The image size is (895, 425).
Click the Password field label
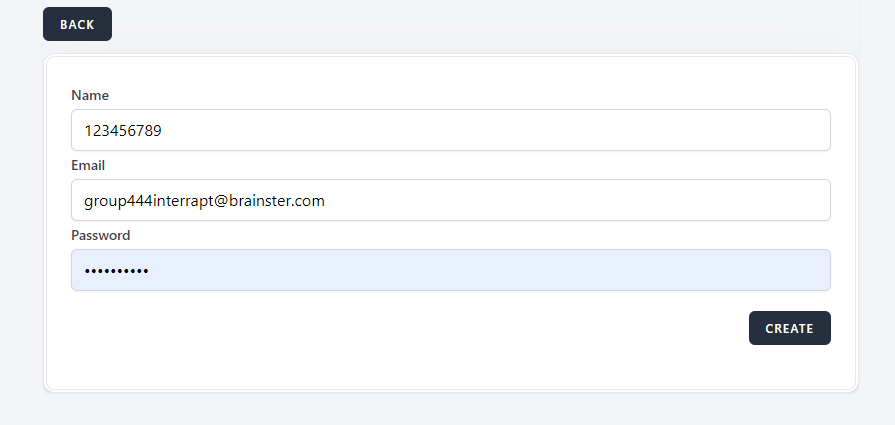pos(100,235)
